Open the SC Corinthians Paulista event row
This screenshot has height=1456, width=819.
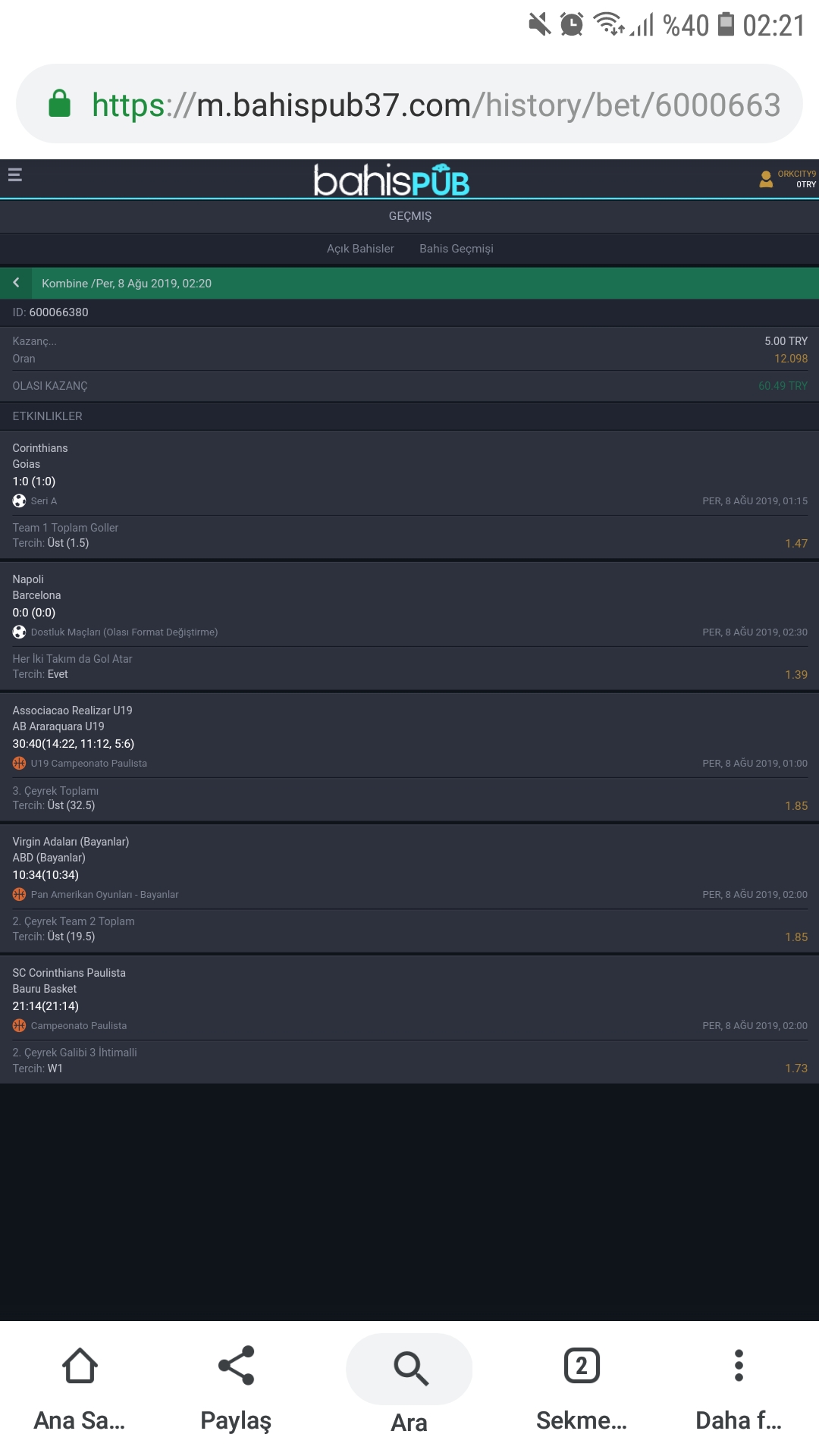(409, 998)
